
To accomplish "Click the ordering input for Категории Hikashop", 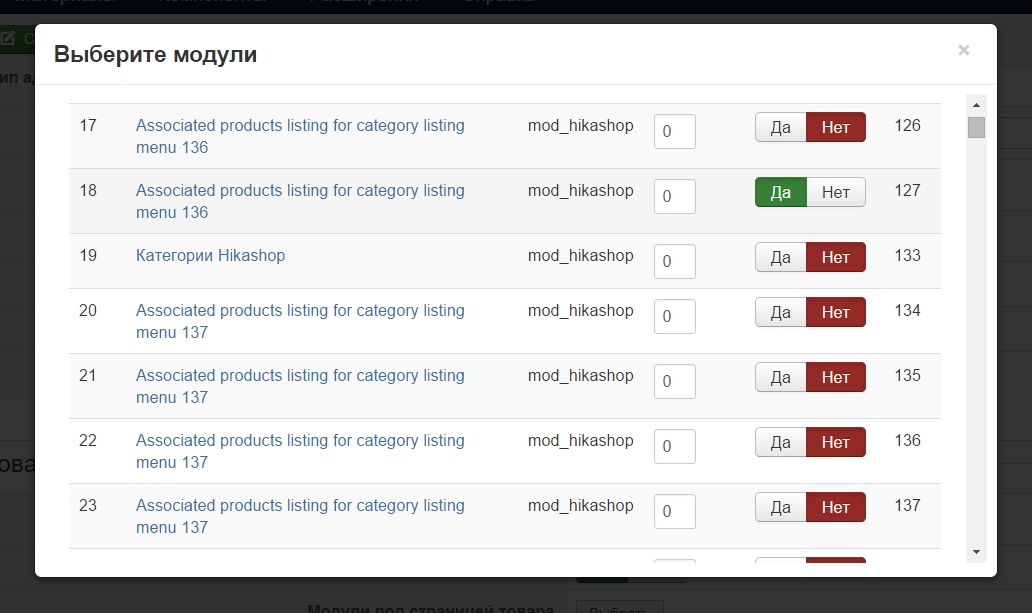I will (x=674, y=261).
